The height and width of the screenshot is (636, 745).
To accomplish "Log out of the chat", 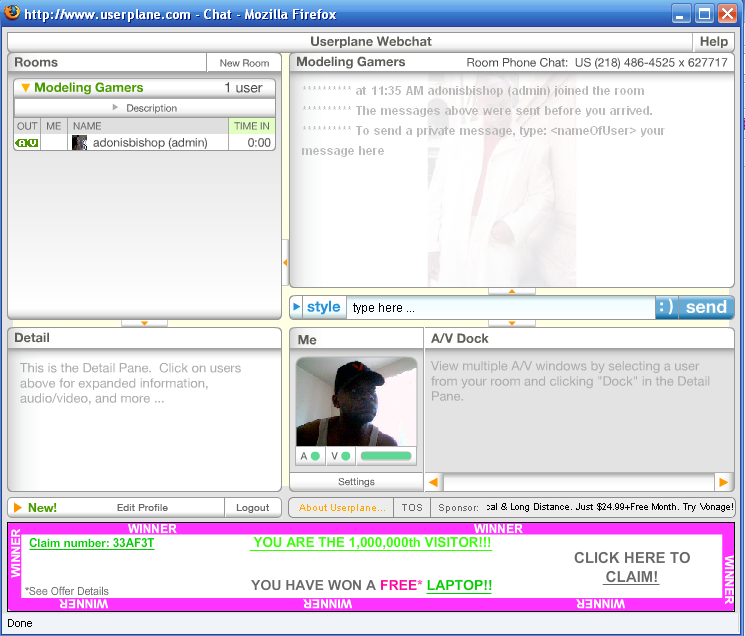I will (253, 508).
